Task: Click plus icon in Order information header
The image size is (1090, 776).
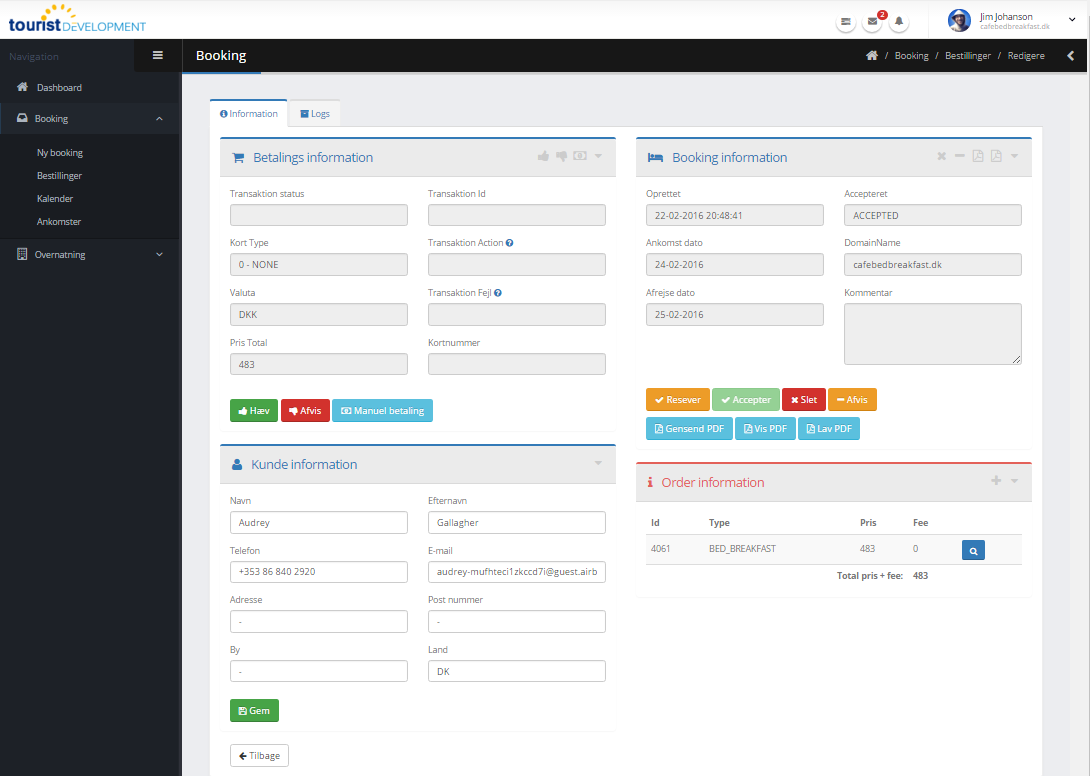Action: point(995,482)
